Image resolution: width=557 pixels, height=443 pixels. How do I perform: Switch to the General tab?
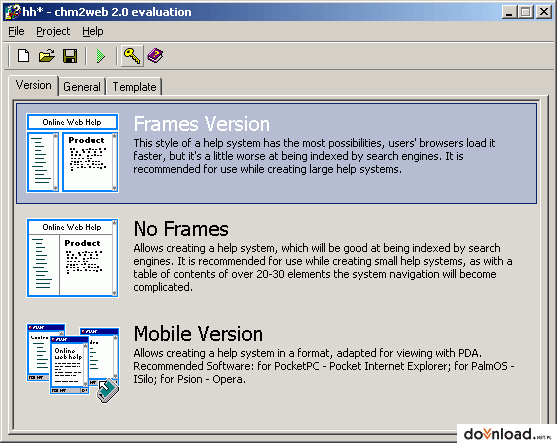tap(82, 87)
